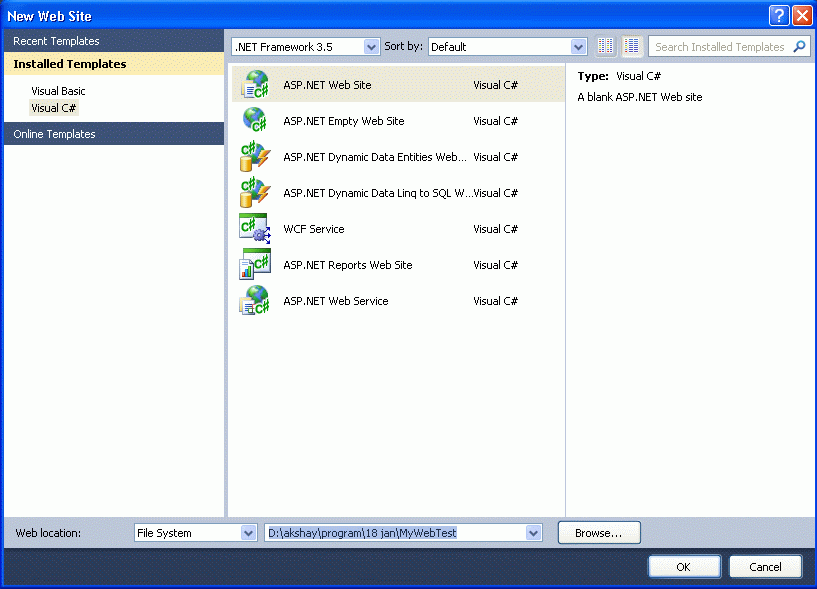Image resolution: width=817 pixels, height=589 pixels.
Task: Click Visual C# label in WCF Service row
Action: tap(496, 229)
